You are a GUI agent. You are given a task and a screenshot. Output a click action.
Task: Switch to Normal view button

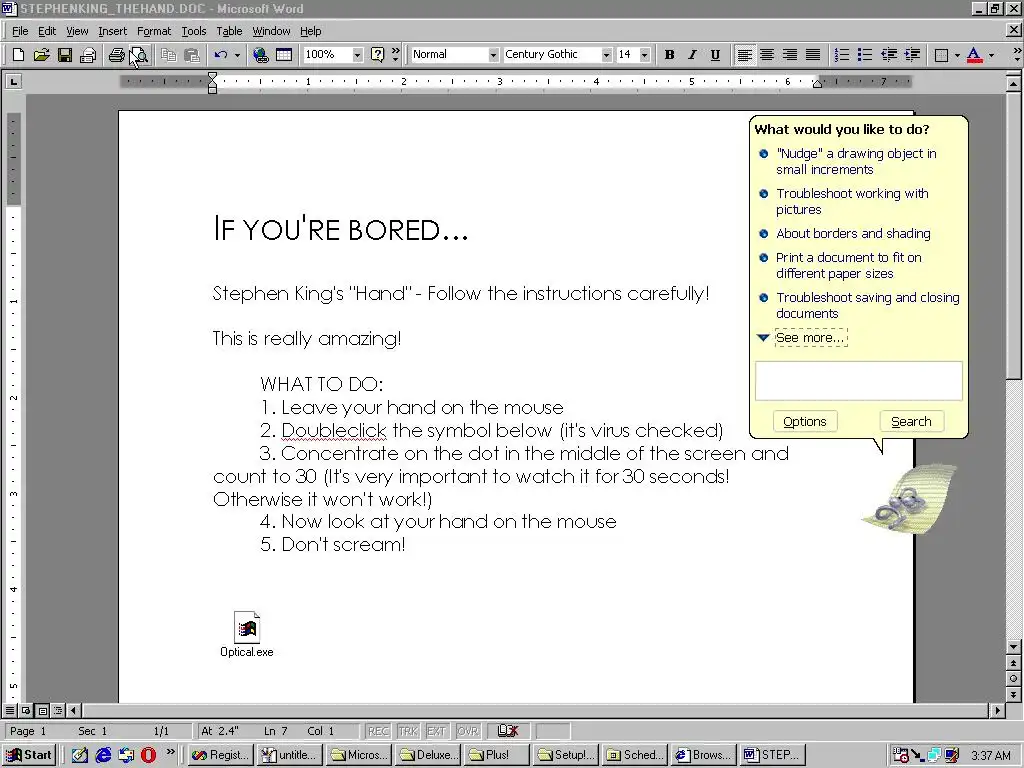pos(10,710)
